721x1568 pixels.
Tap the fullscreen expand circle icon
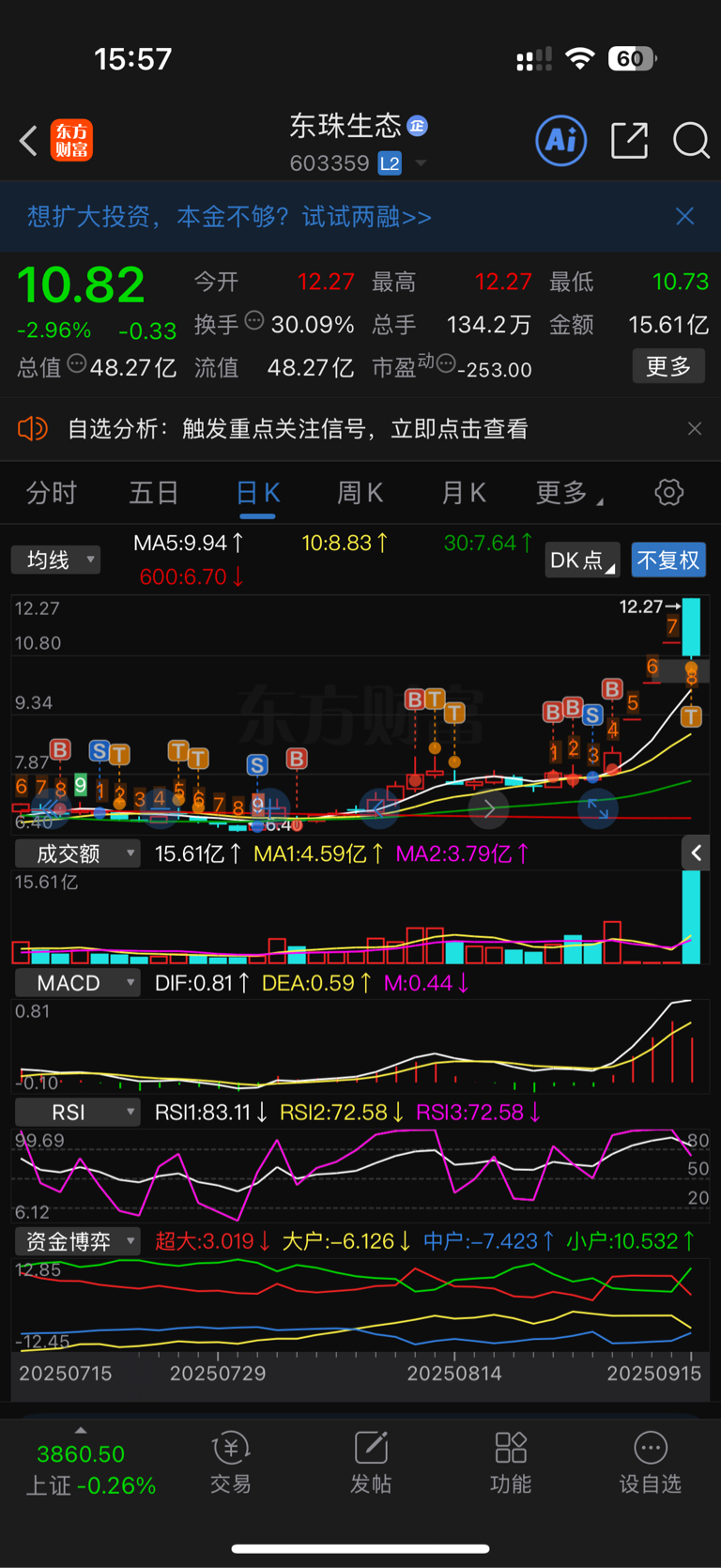598,808
